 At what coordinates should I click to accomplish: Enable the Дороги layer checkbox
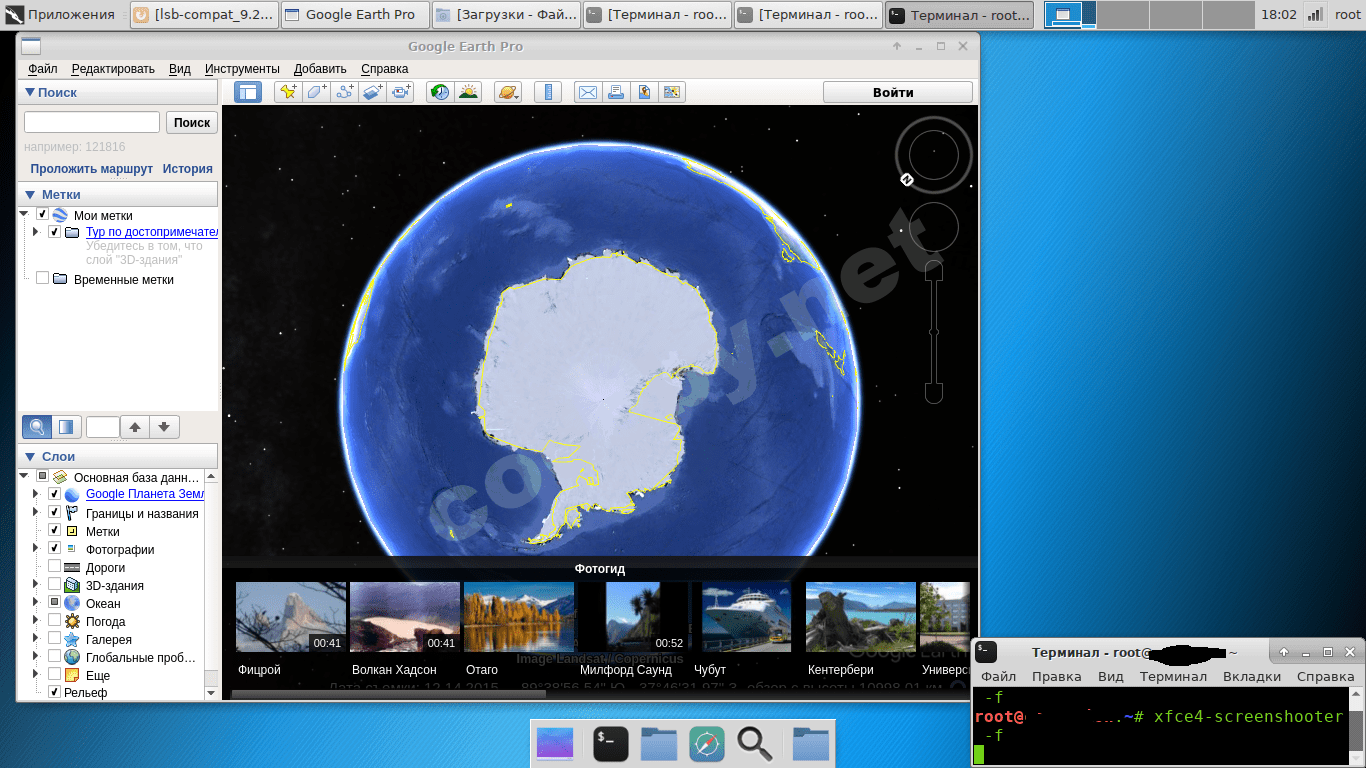coord(55,567)
